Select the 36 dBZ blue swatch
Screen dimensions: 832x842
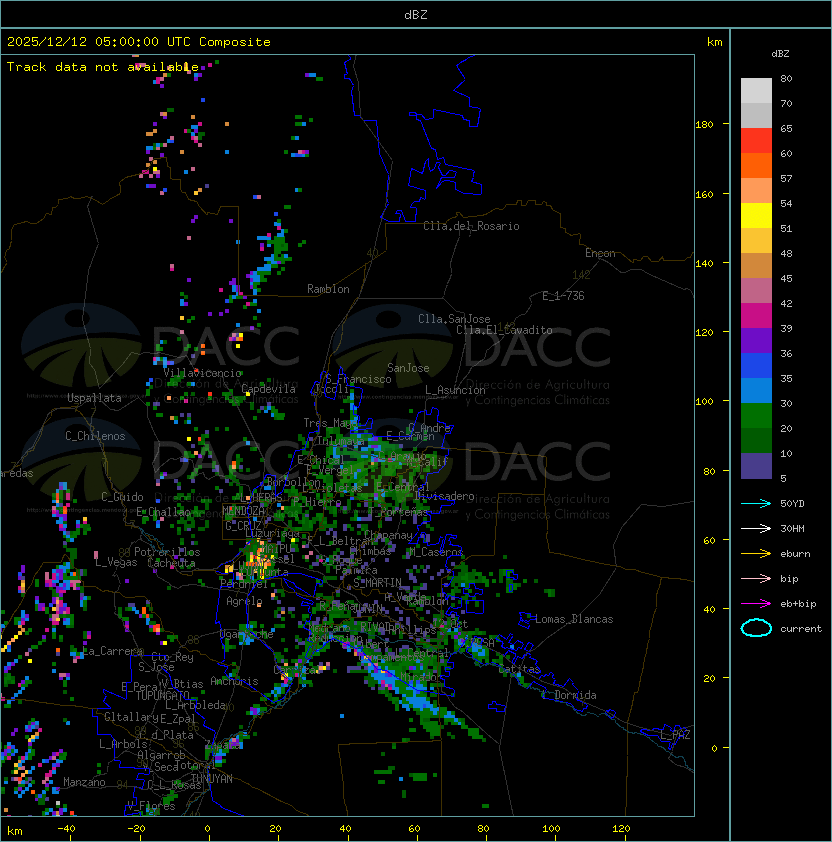point(756,366)
